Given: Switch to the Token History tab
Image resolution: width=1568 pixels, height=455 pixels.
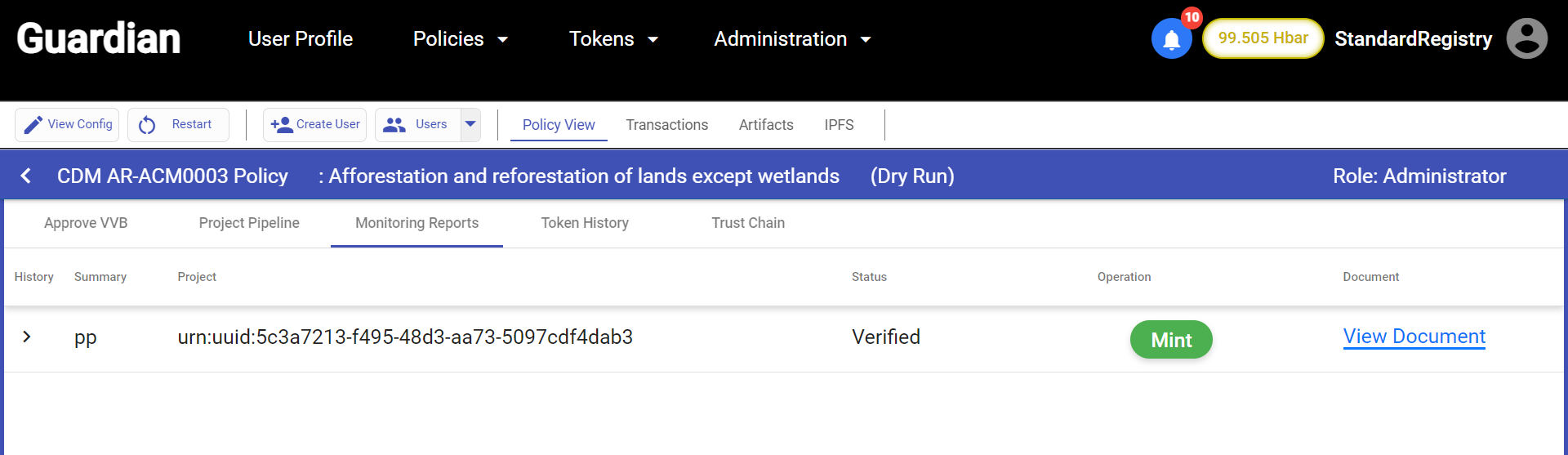Looking at the screenshot, I should pyautogui.click(x=585, y=223).
